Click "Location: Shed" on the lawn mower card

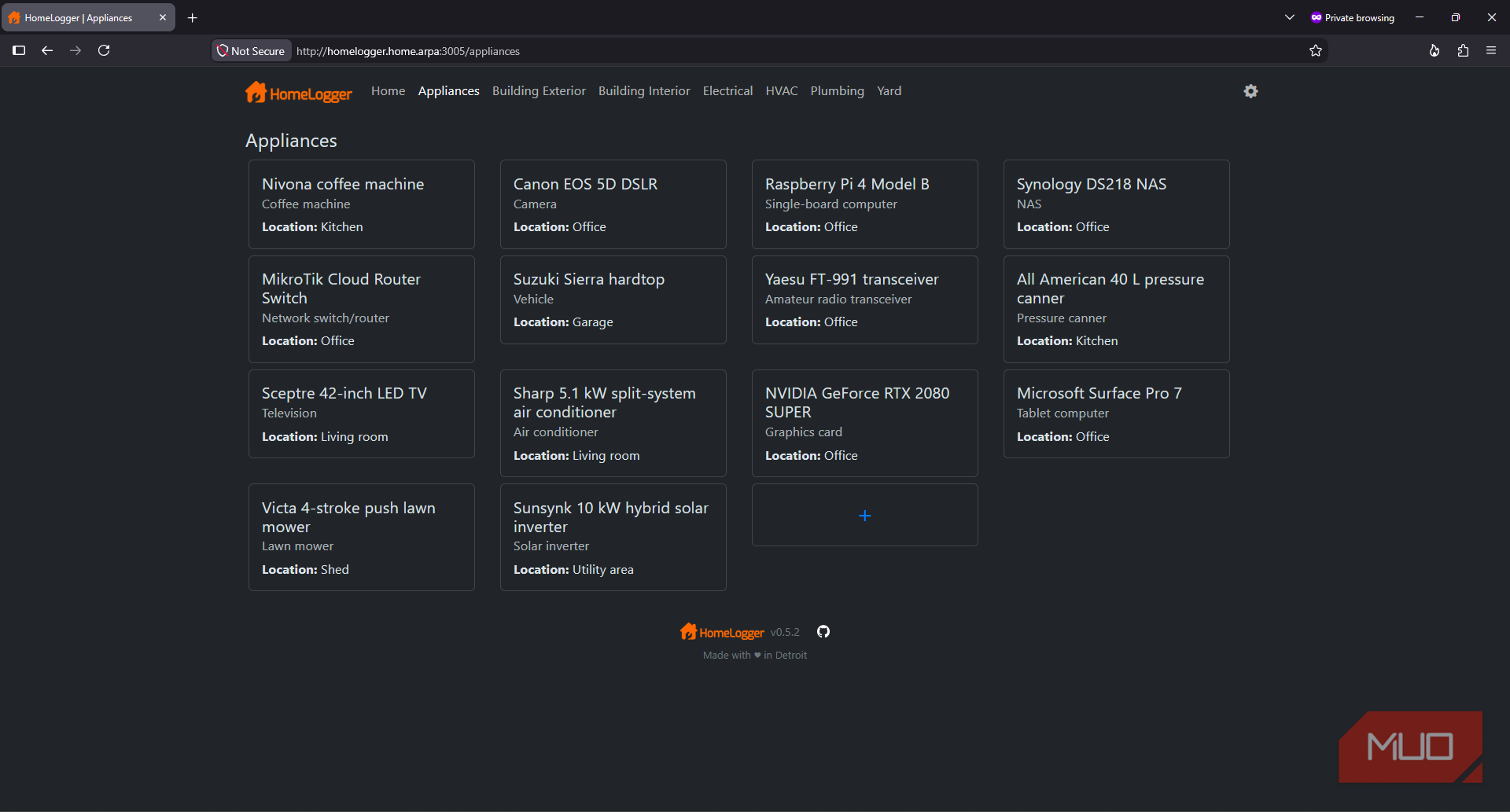pyautogui.click(x=305, y=570)
